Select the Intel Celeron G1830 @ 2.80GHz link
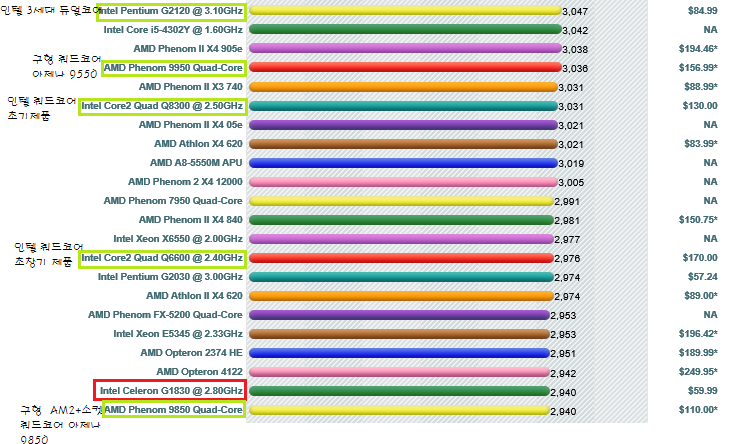The image size is (747, 444). tap(170, 390)
